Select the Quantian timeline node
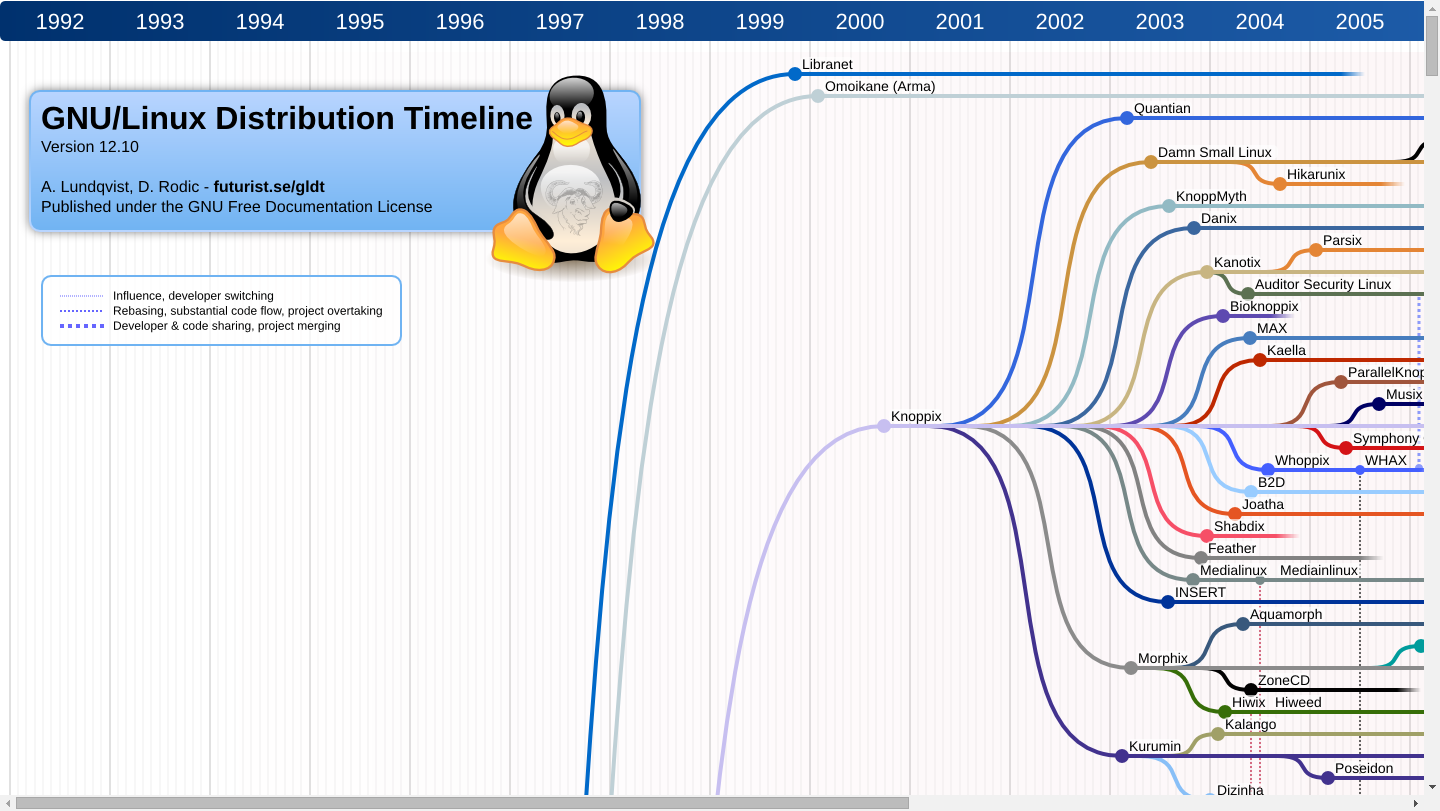 coord(1127,118)
